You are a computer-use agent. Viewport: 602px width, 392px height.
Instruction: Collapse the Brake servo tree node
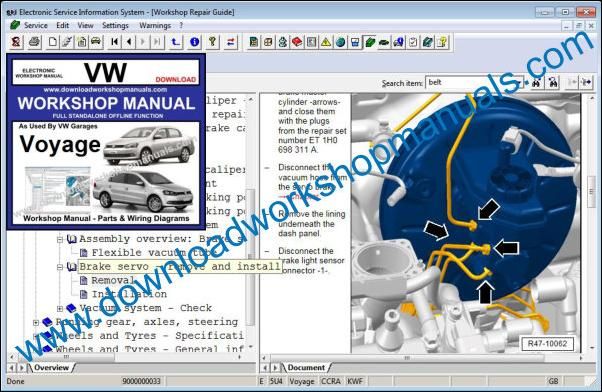pos(60,267)
